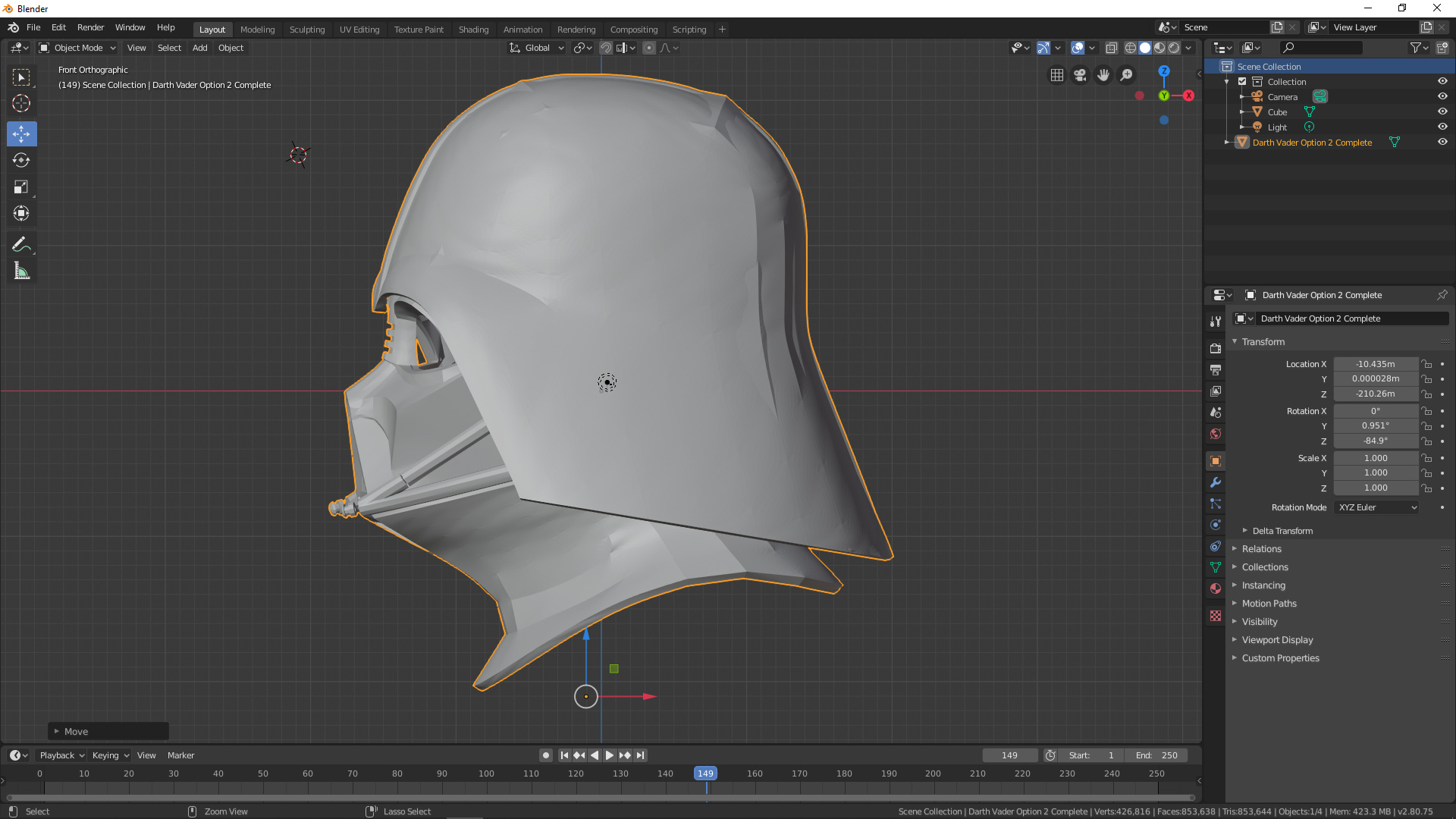Toggle camera view icon in viewport
Image resolution: width=1456 pixels, height=819 pixels.
tap(1080, 75)
